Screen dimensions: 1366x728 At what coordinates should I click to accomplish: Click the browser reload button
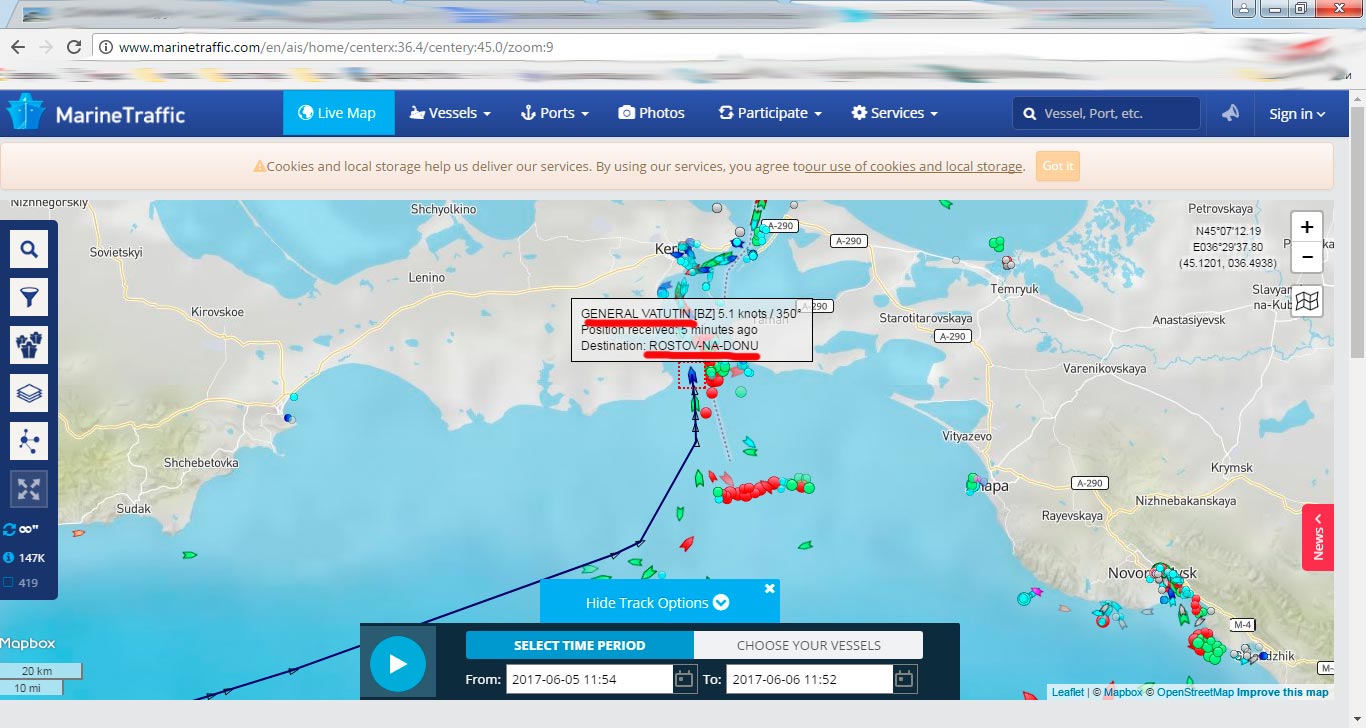[x=73, y=47]
